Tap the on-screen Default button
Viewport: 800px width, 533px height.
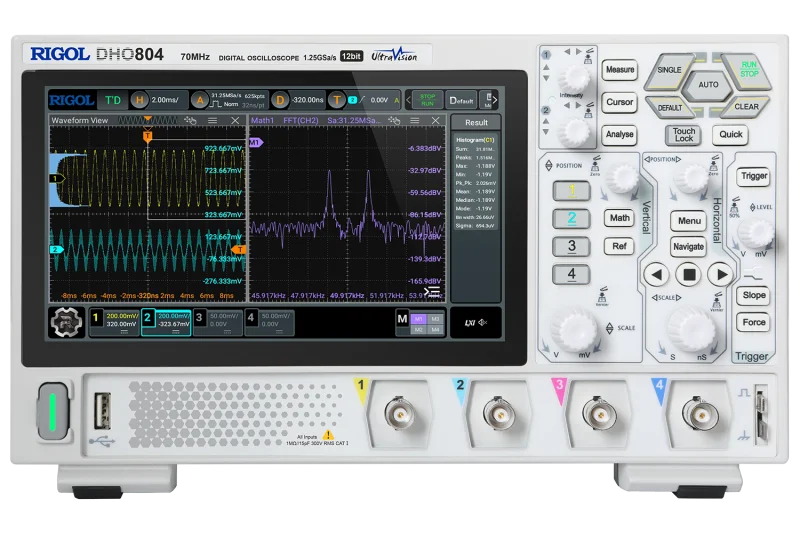pos(461,100)
